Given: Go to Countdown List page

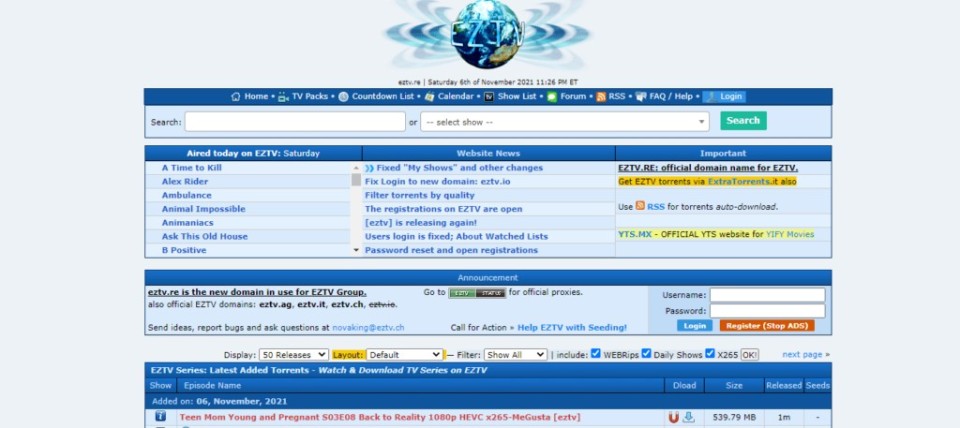Looking at the screenshot, I should 383,97.
